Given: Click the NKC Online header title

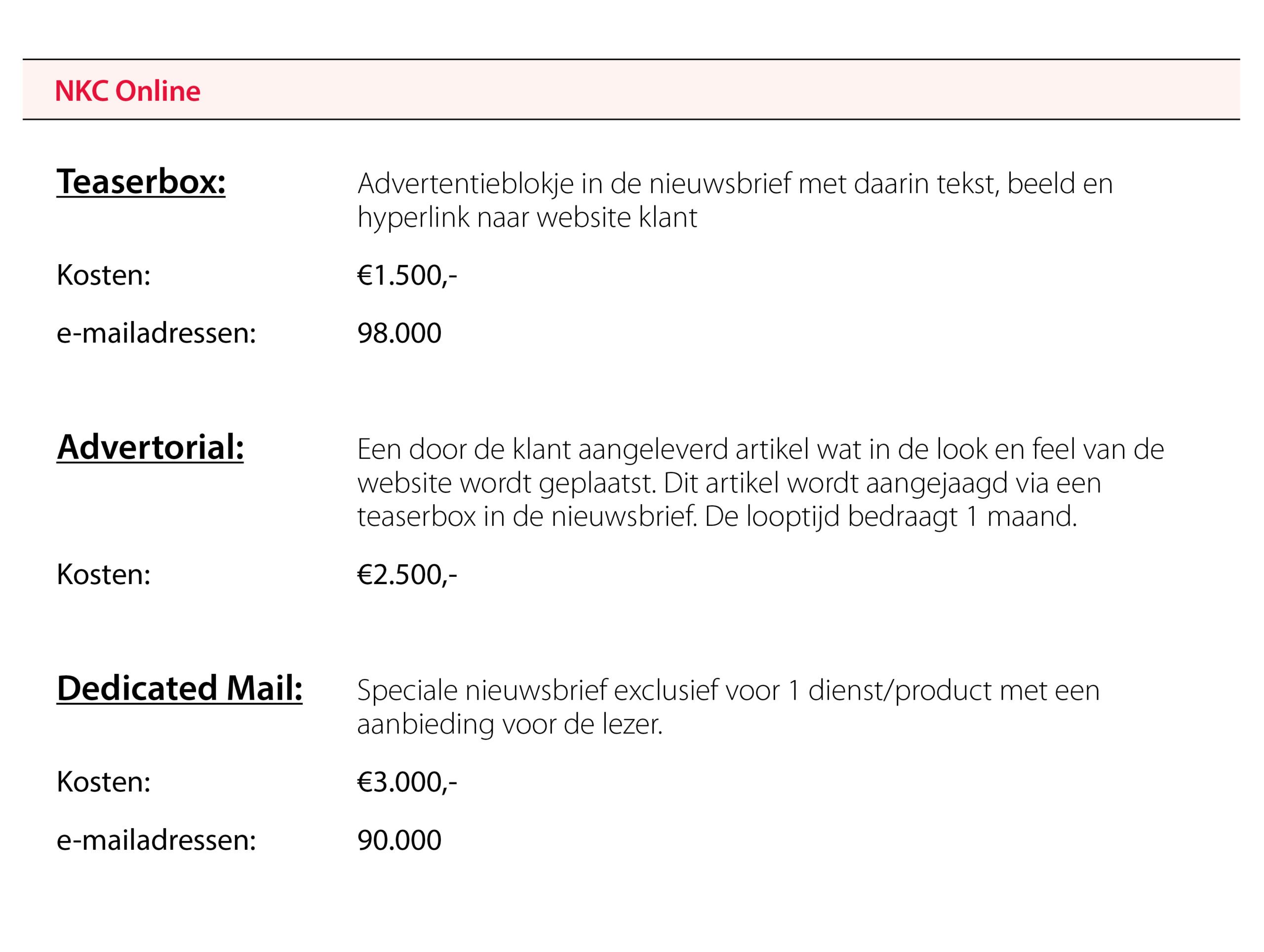Looking at the screenshot, I should coord(127,91).
